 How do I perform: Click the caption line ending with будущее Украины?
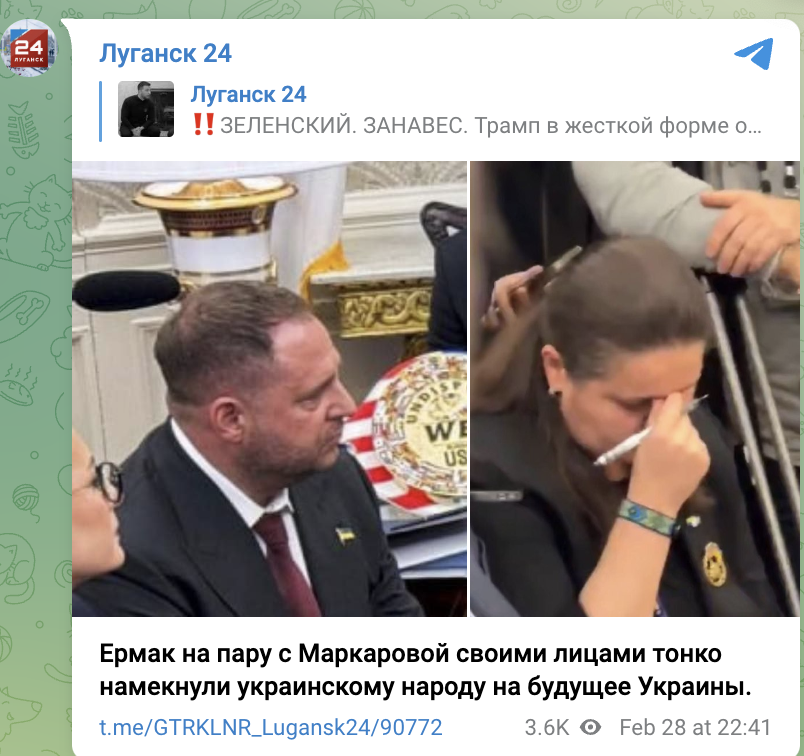[x=425, y=687]
